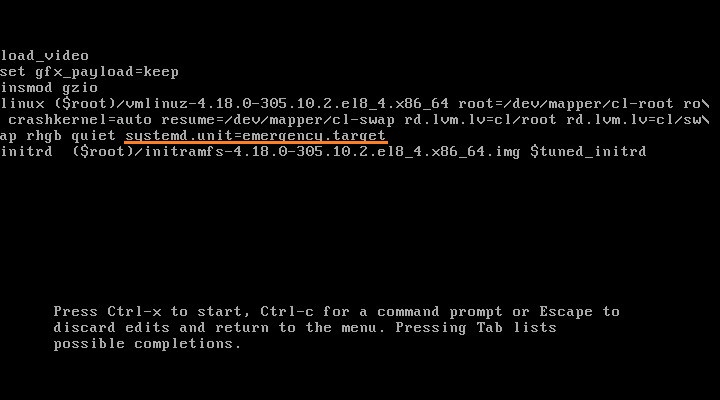The height and width of the screenshot is (400, 720).
Task: Click the $tuned_initrd variable
Action: (588, 152)
